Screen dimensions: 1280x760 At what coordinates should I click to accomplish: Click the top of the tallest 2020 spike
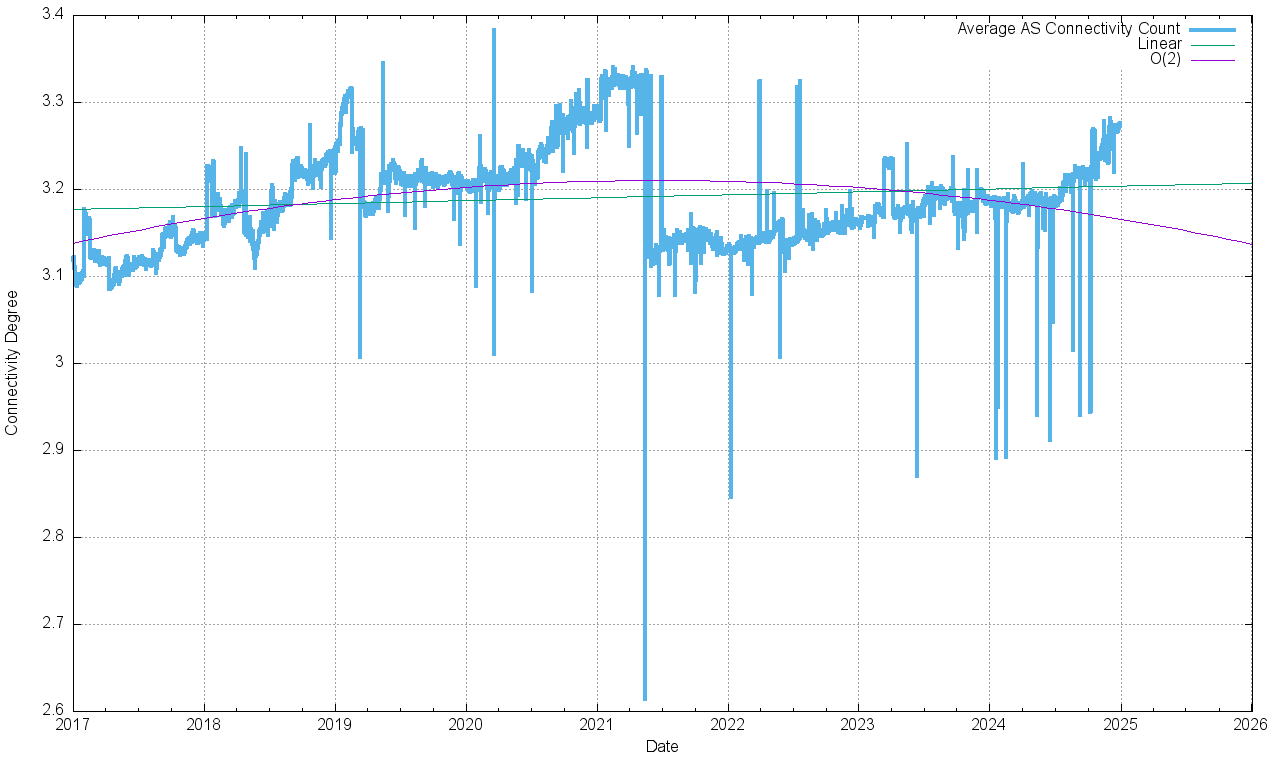[493, 30]
